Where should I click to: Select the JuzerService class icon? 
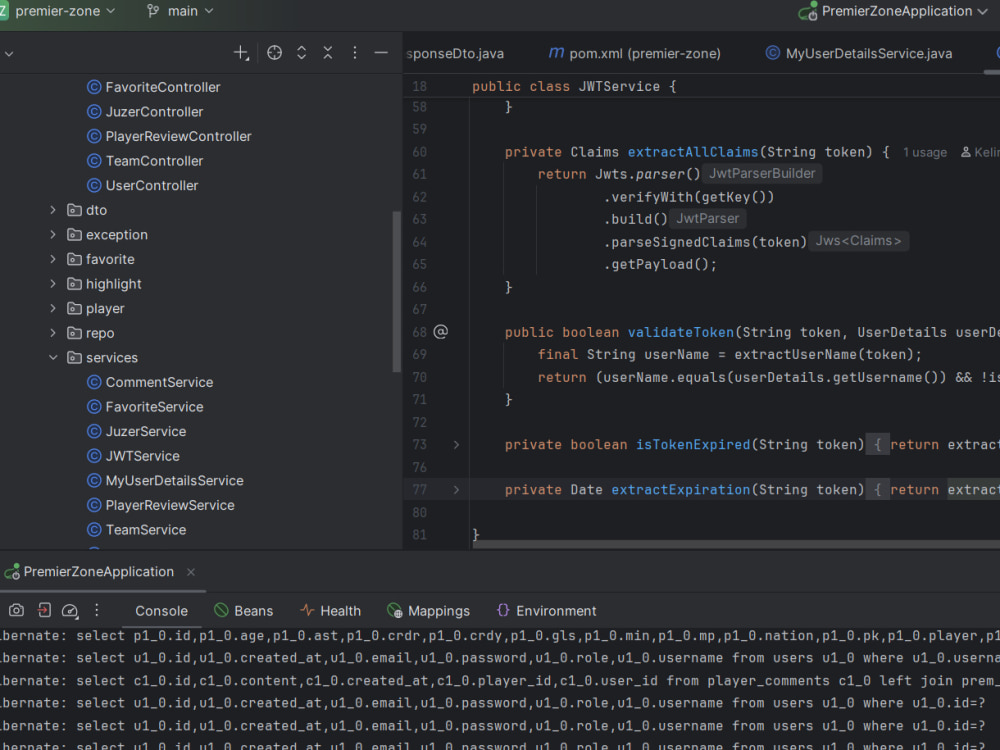click(x=94, y=432)
